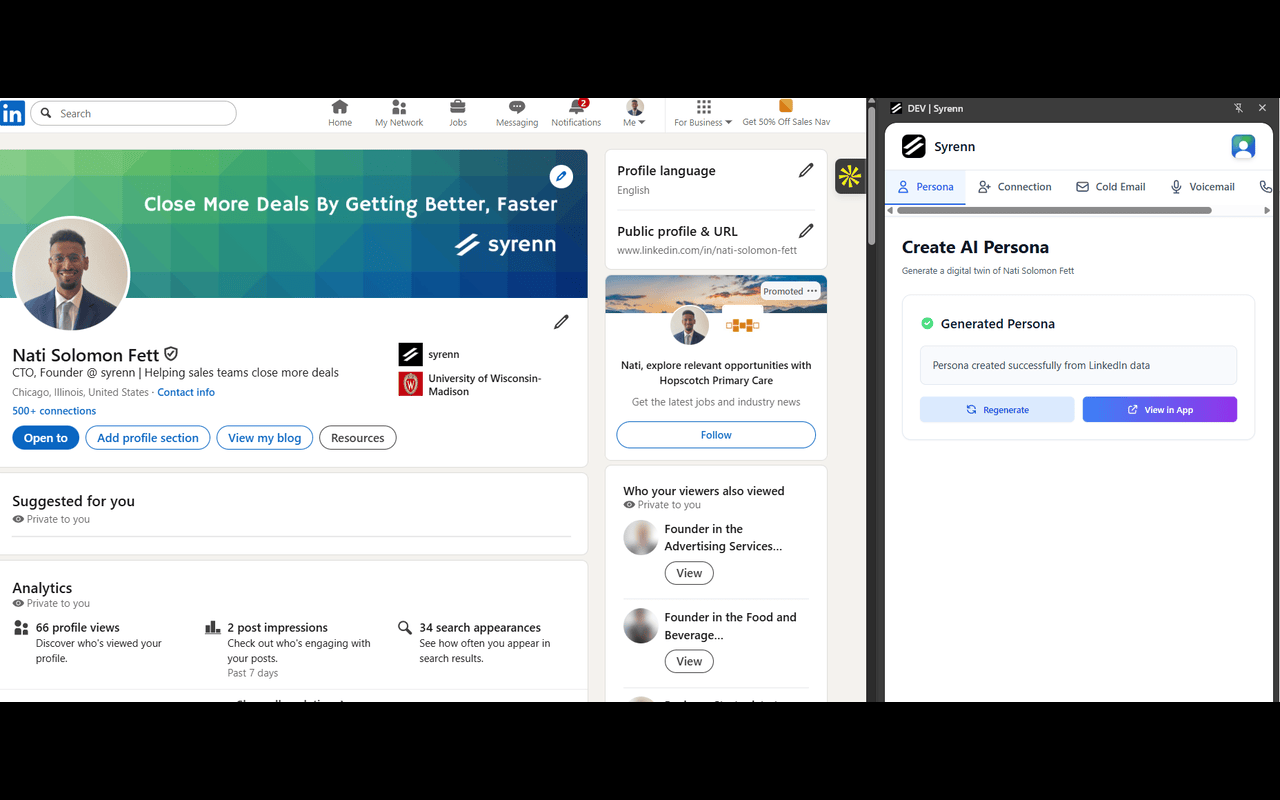The width and height of the screenshot is (1280, 800).
Task: Switch to the Cold Email tab
Action: coord(1110,187)
